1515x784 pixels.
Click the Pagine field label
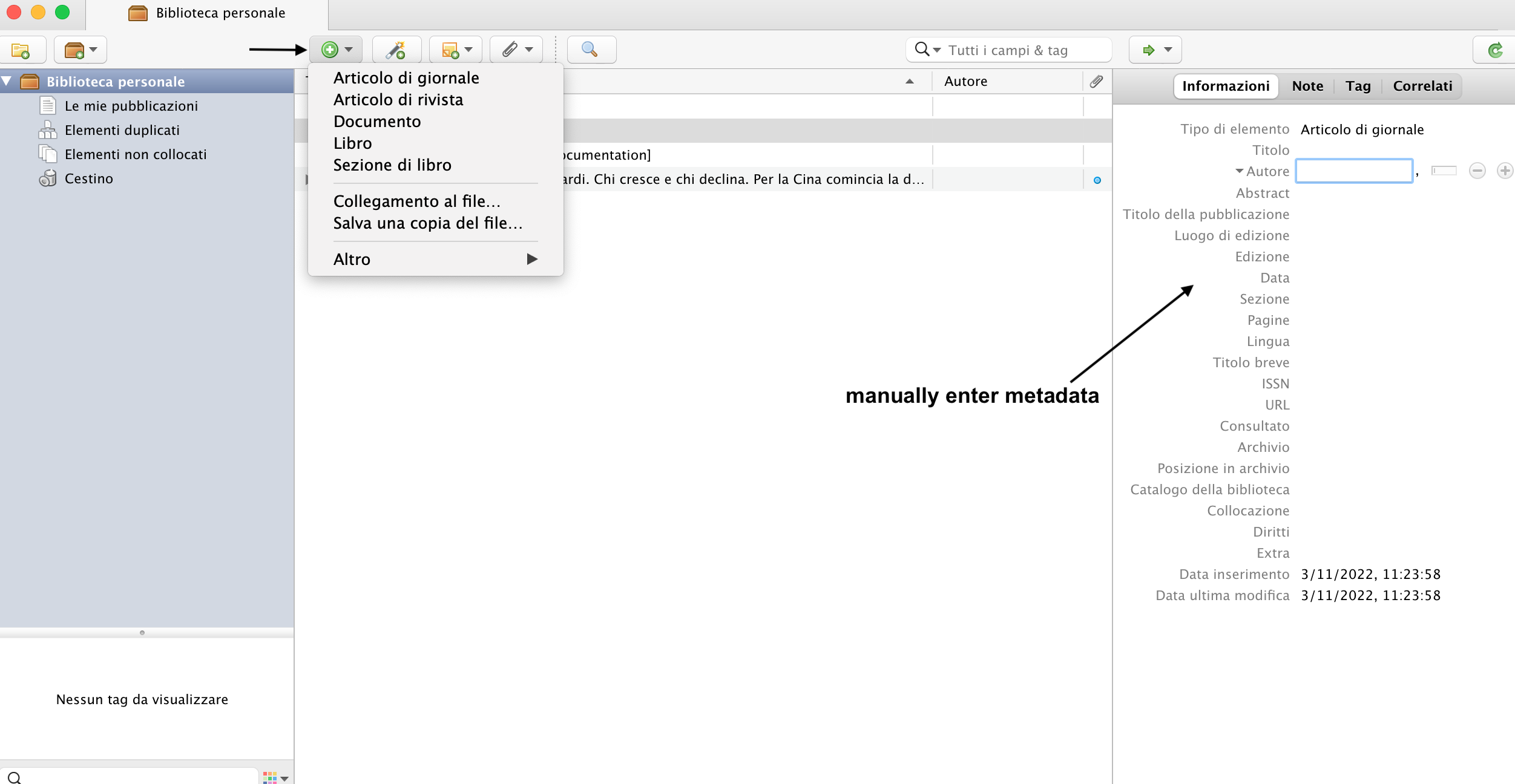tap(1269, 320)
